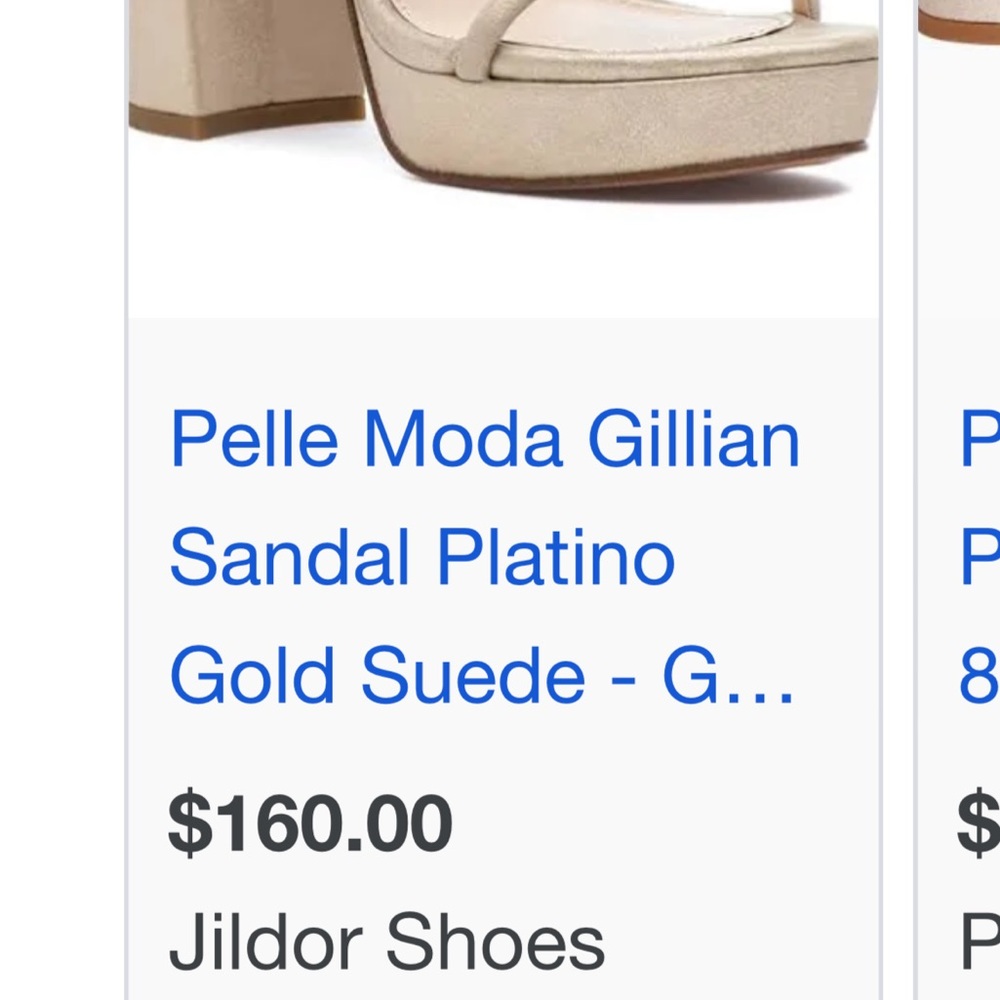
Task: Click the word Gillian in product title
Action: tap(690, 440)
